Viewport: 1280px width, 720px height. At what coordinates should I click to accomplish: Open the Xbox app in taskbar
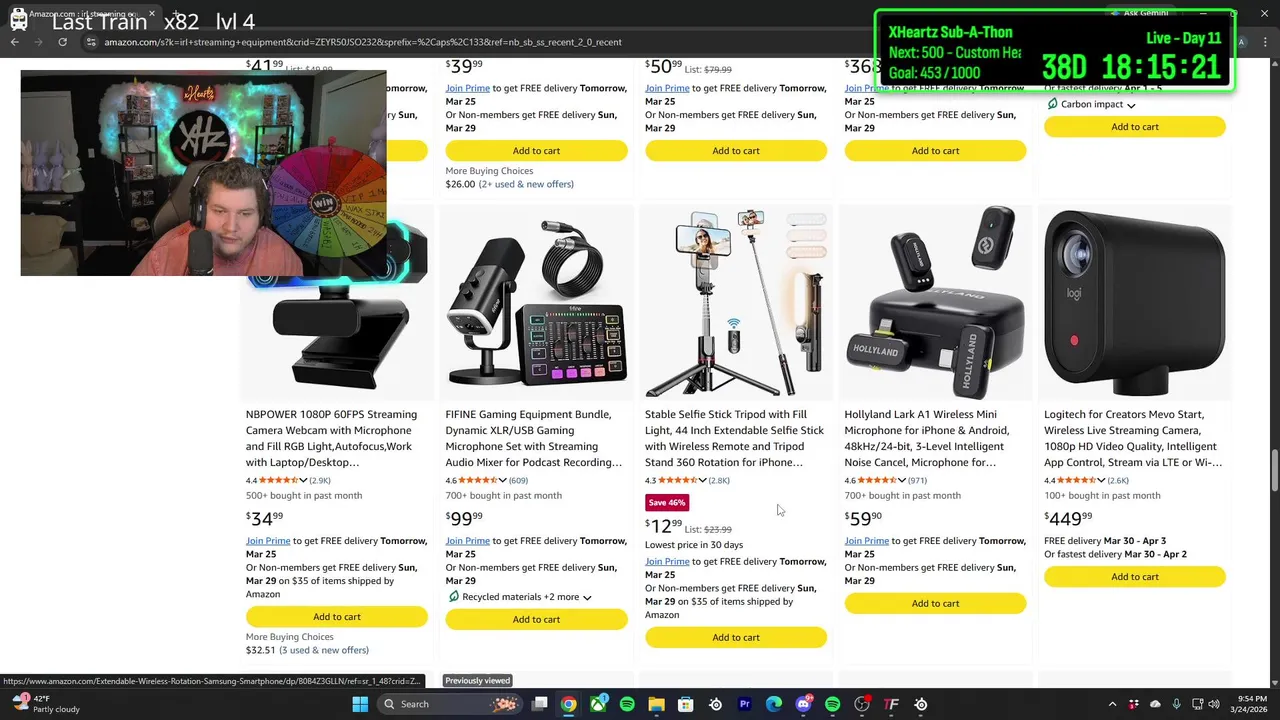coord(598,704)
